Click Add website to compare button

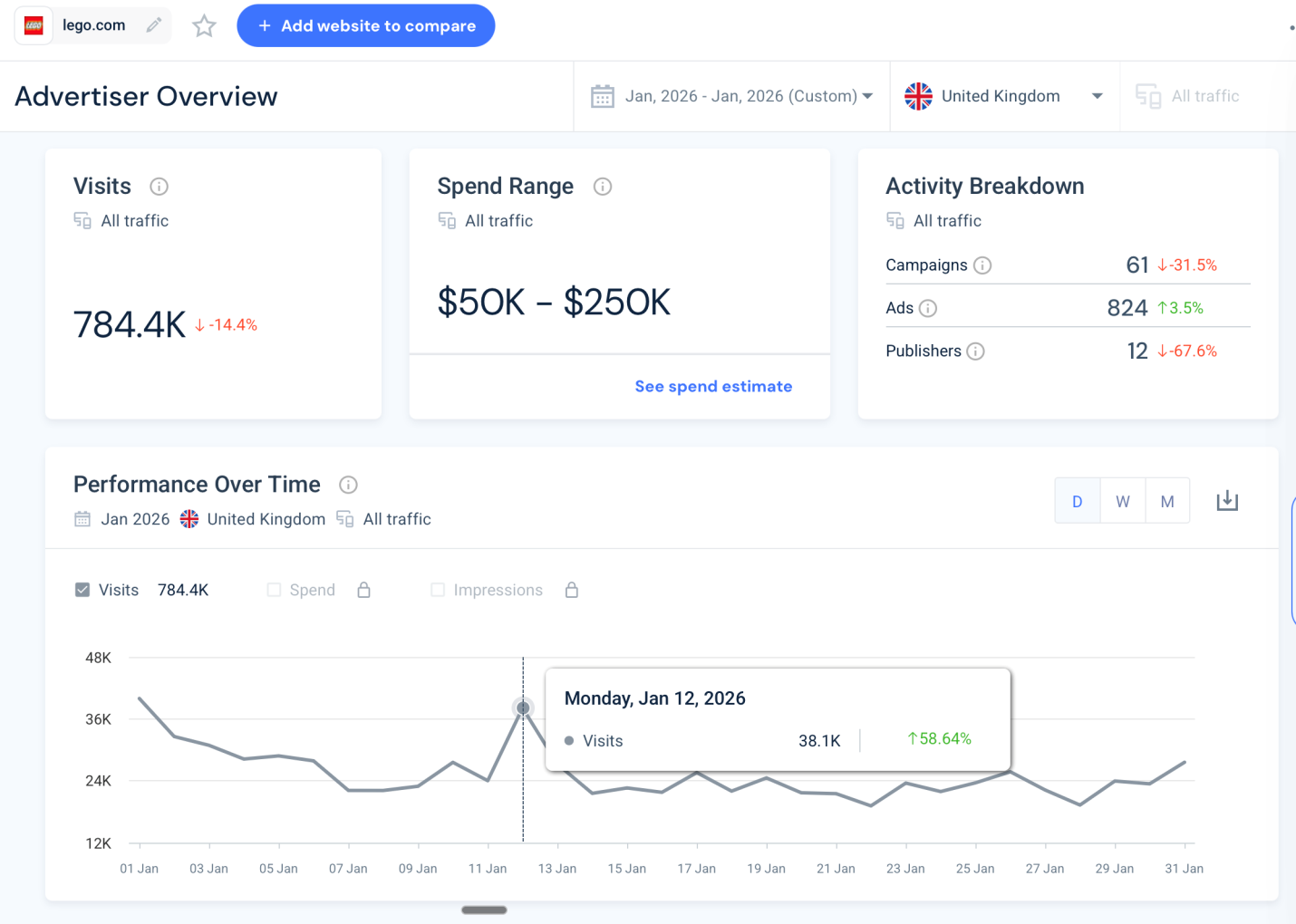pos(366,25)
